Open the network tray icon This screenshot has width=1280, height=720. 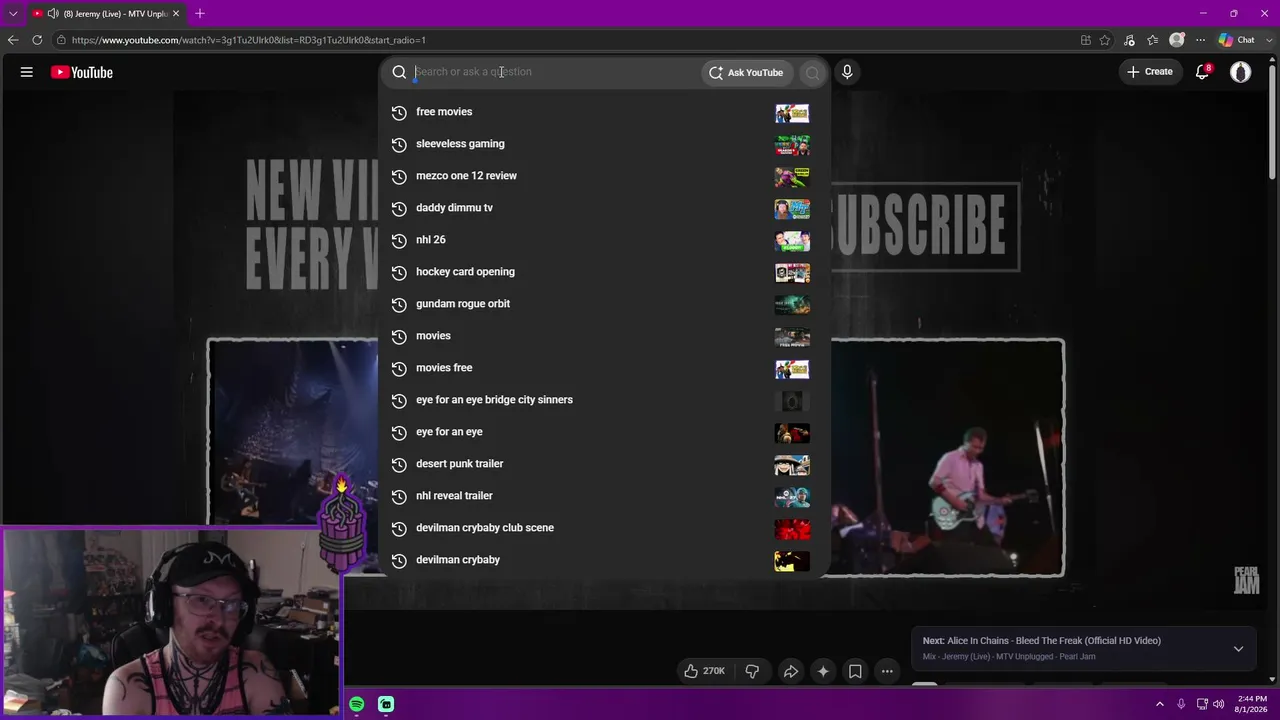click(1202, 704)
